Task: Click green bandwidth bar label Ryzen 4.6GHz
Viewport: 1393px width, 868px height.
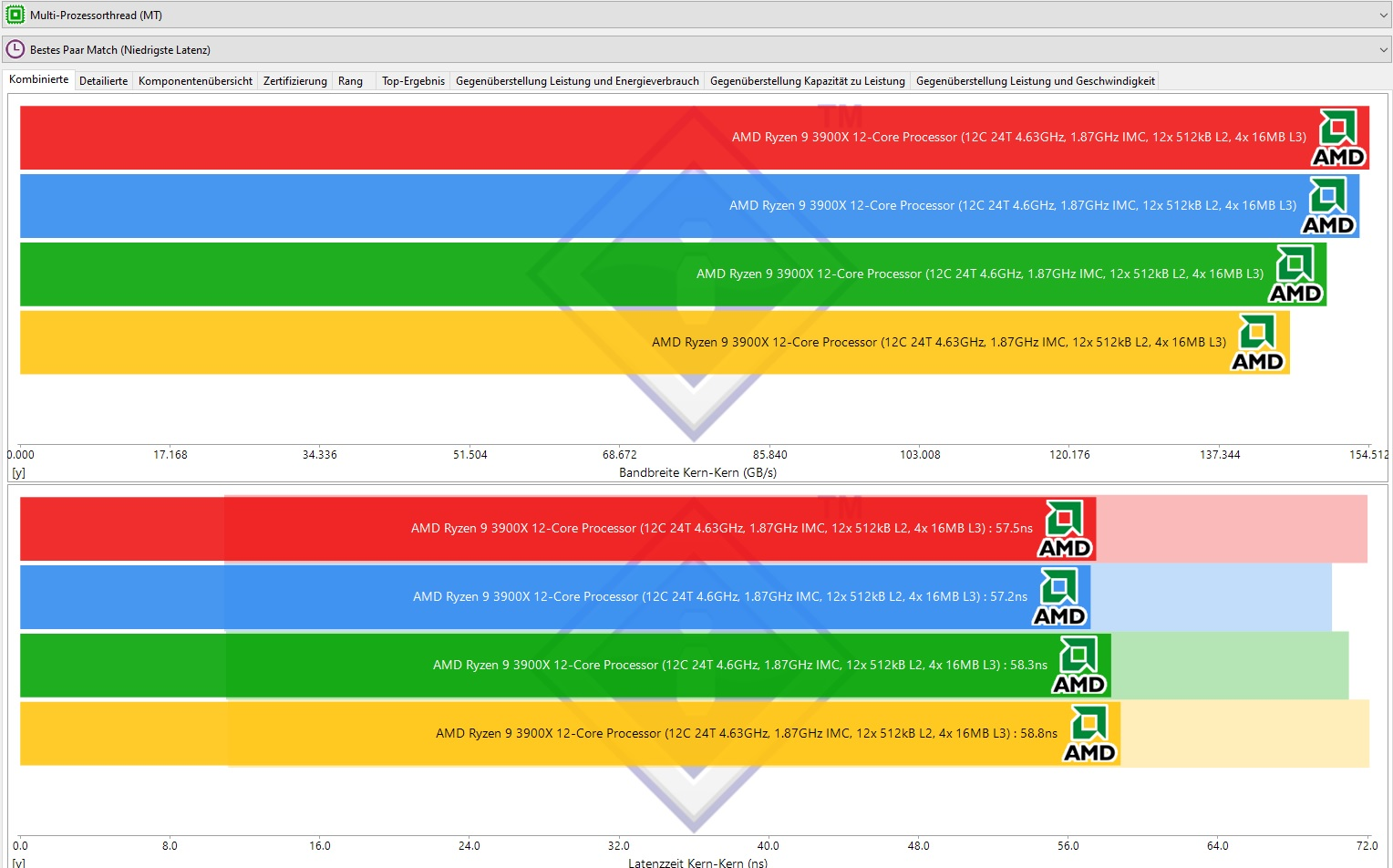Action: click(x=979, y=274)
